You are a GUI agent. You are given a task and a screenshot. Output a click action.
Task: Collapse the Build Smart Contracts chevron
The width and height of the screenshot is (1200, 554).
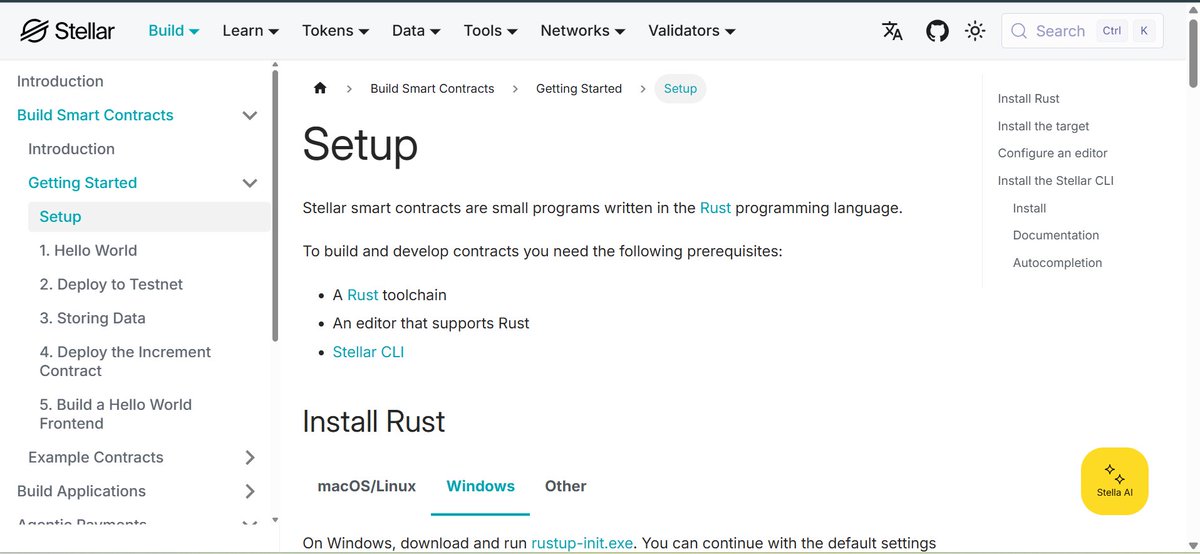coord(250,115)
